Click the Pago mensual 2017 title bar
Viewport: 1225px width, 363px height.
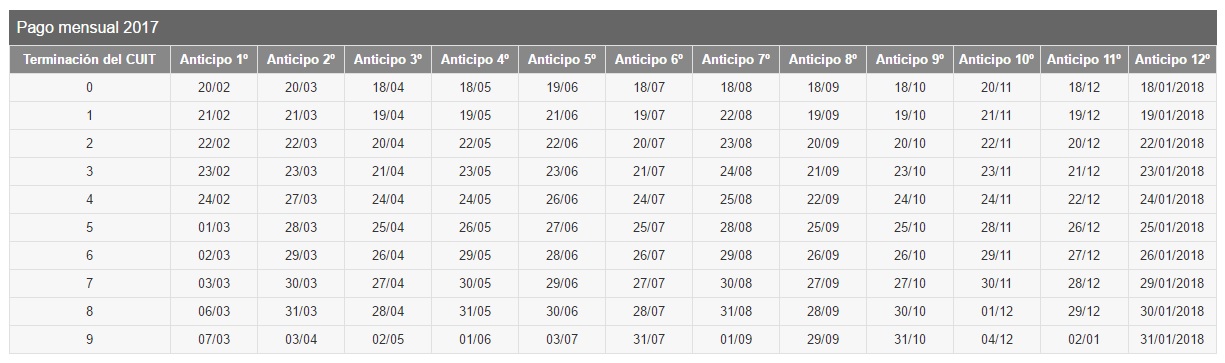click(612, 27)
